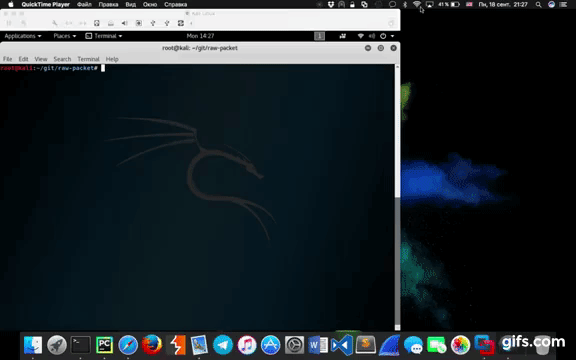Viewport: 576px width, 360px height.
Task: Click the VM sound device speaker icon
Action: point(125,23)
